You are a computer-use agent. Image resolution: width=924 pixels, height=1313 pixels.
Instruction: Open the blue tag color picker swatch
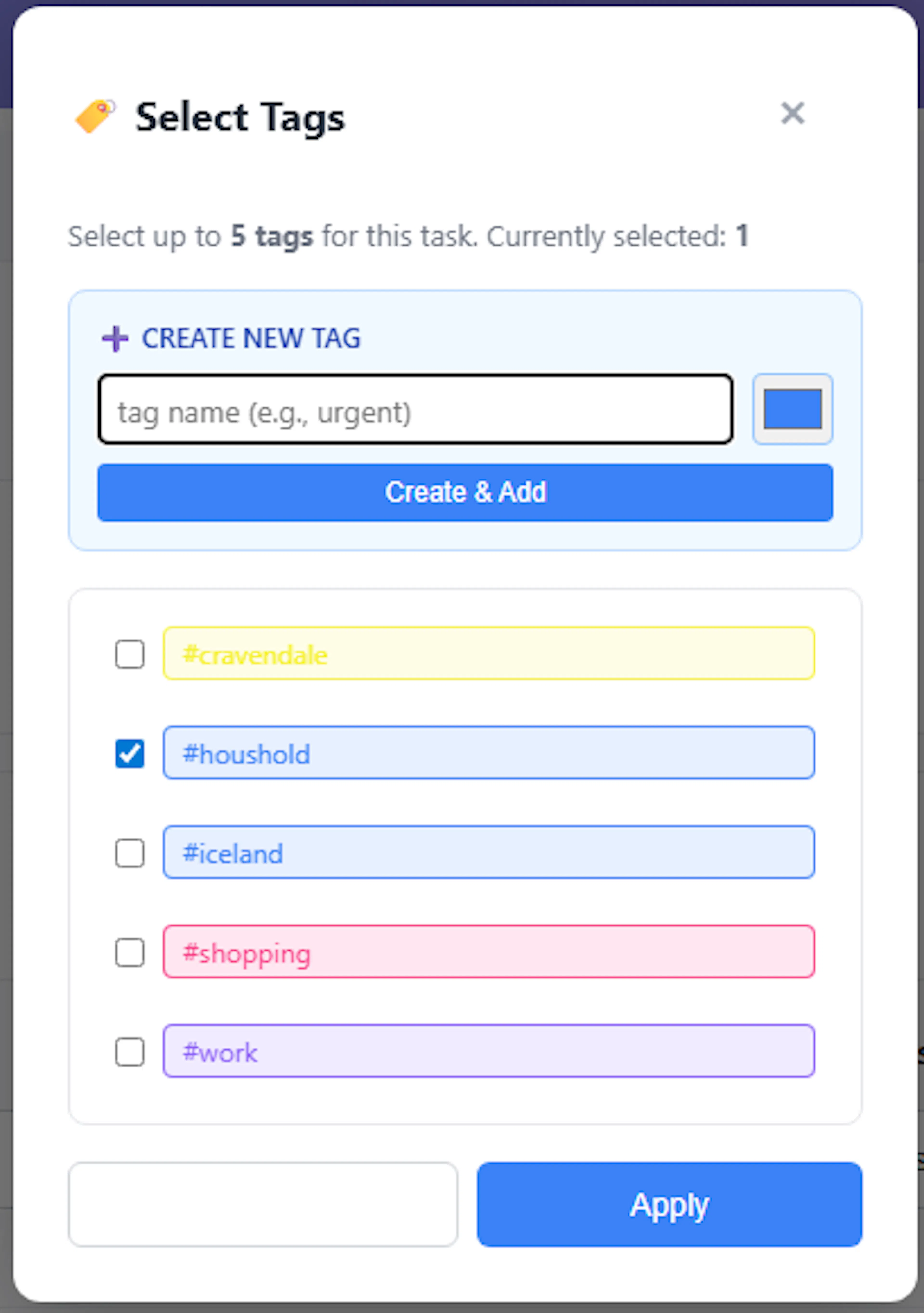point(792,409)
